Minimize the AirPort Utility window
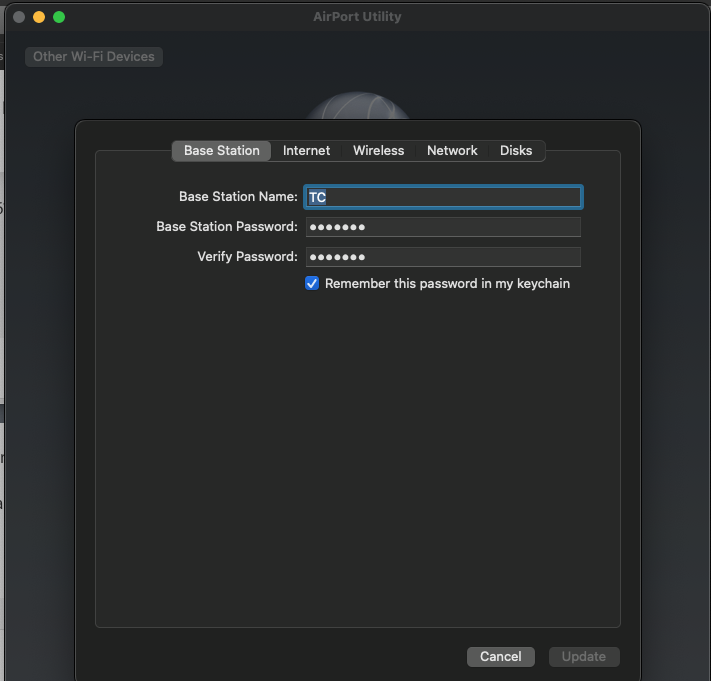 pyautogui.click(x=39, y=17)
